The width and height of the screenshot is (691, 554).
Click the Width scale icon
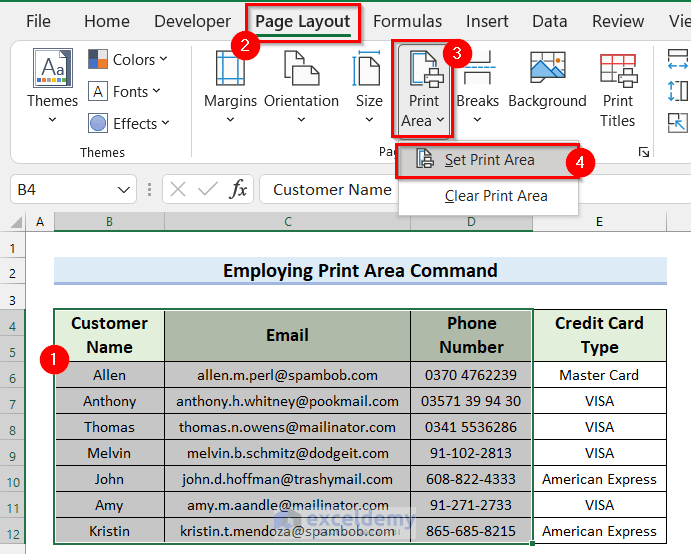point(678,59)
